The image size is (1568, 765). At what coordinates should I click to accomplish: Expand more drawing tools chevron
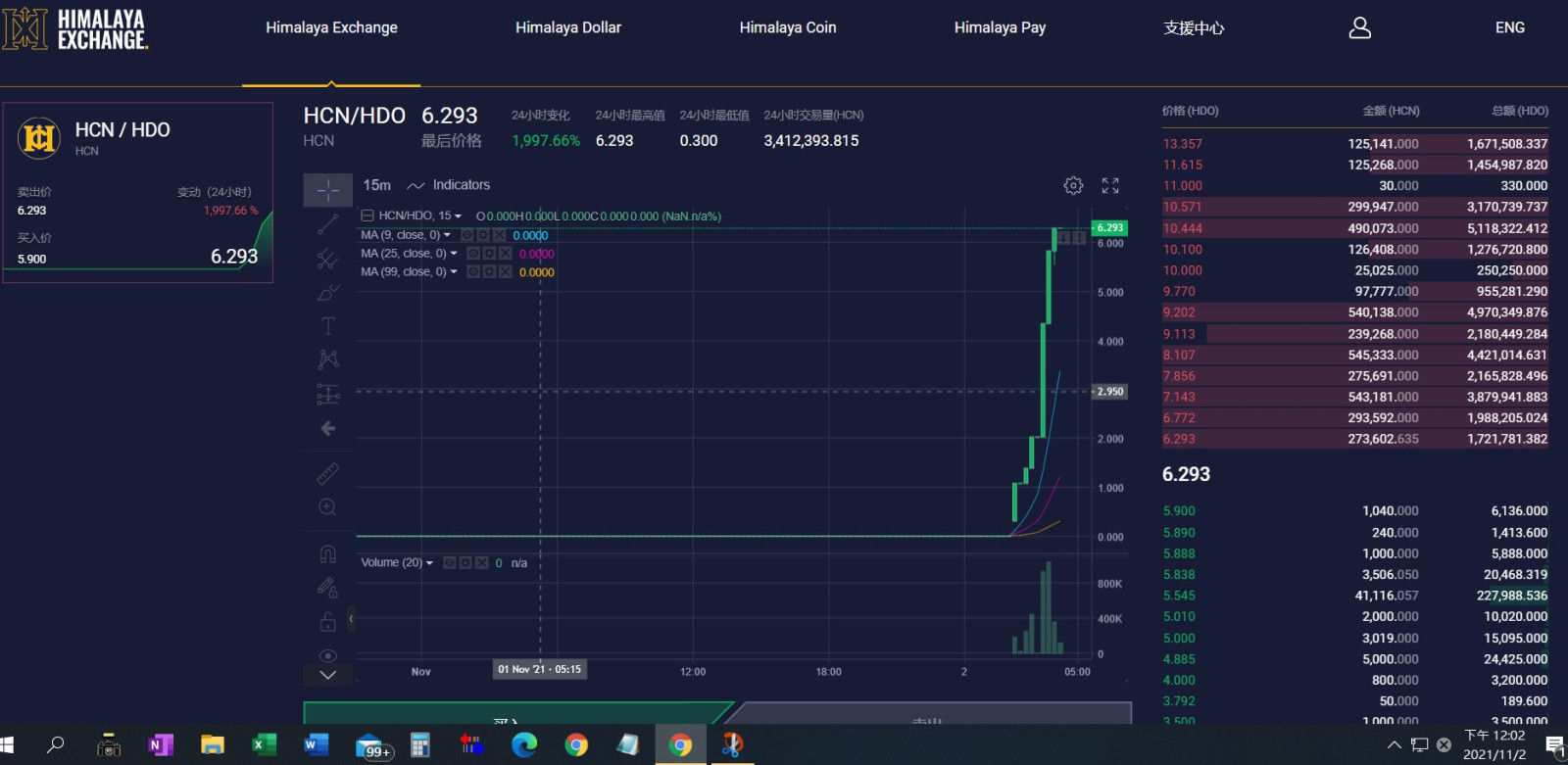[x=327, y=675]
